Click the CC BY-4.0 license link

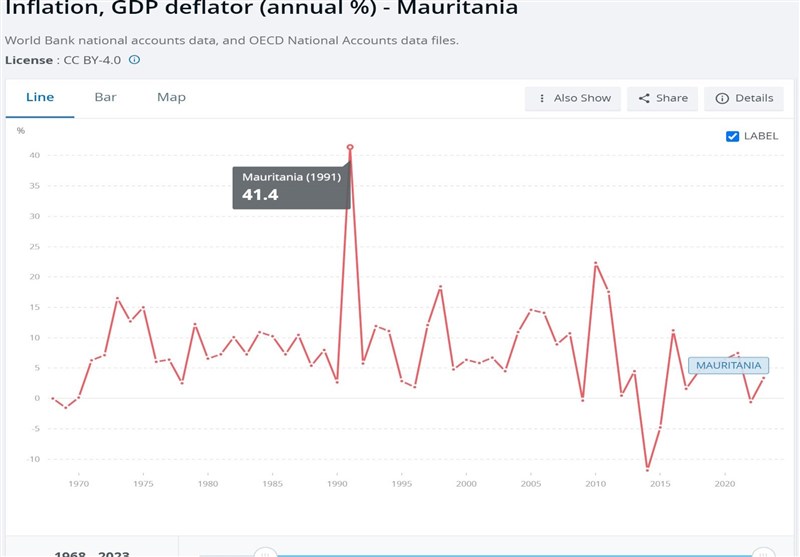(92, 60)
